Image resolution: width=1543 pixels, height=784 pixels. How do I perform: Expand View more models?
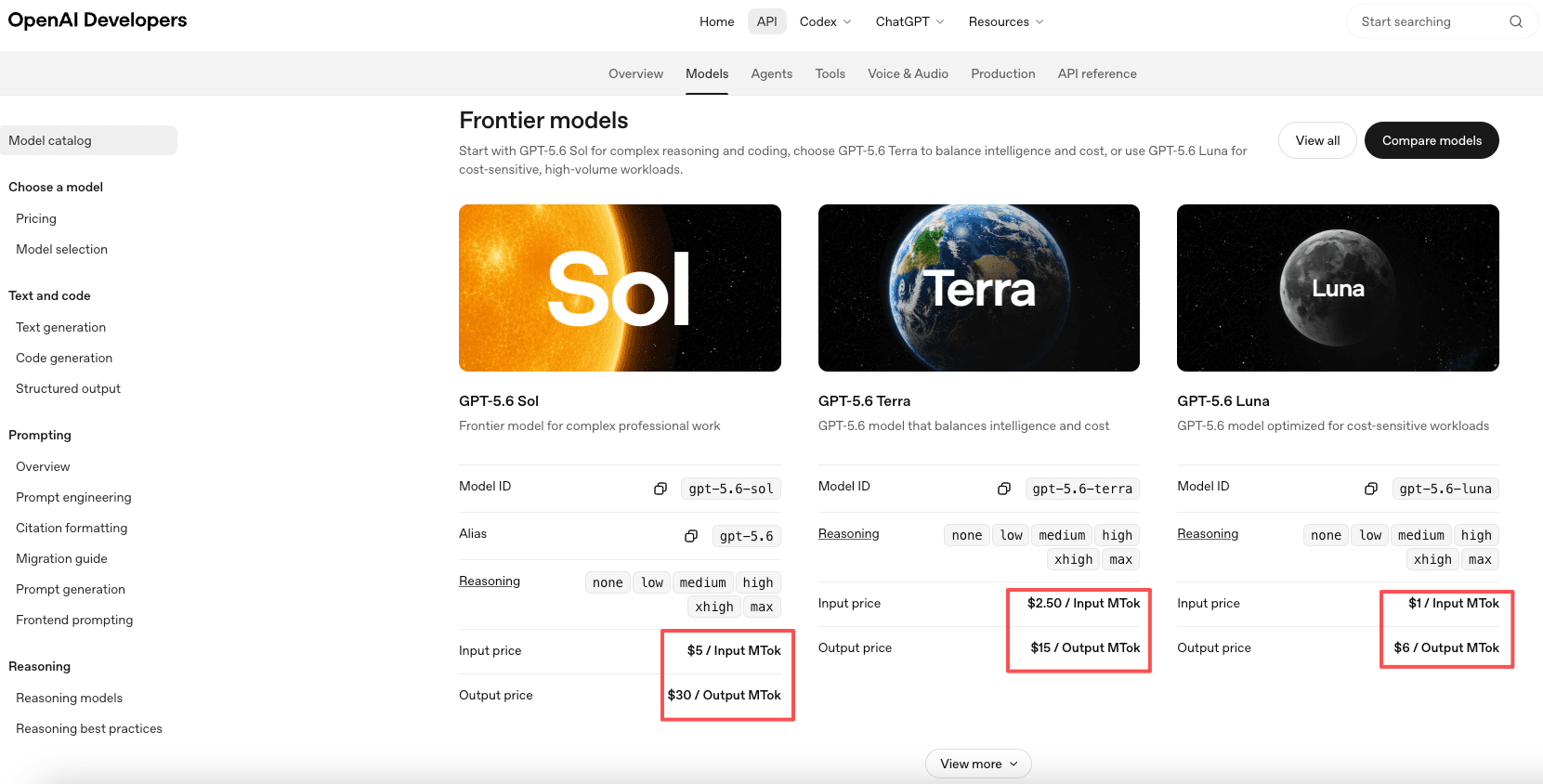978,764
